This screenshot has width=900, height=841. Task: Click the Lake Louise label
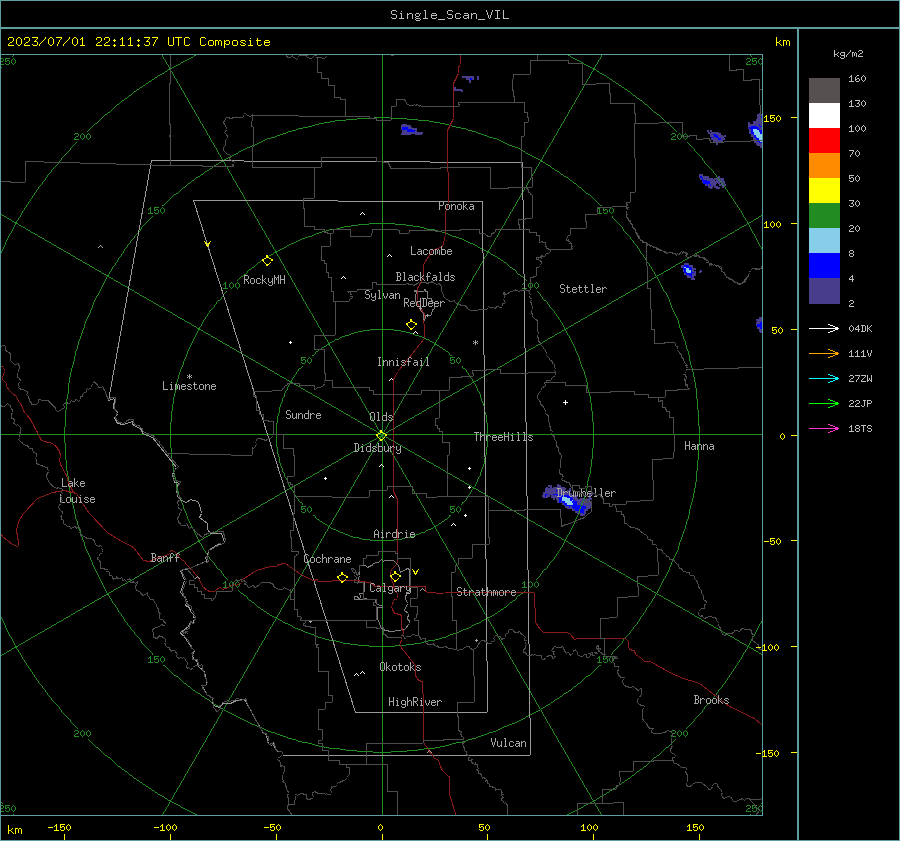(x=77, y=491)
